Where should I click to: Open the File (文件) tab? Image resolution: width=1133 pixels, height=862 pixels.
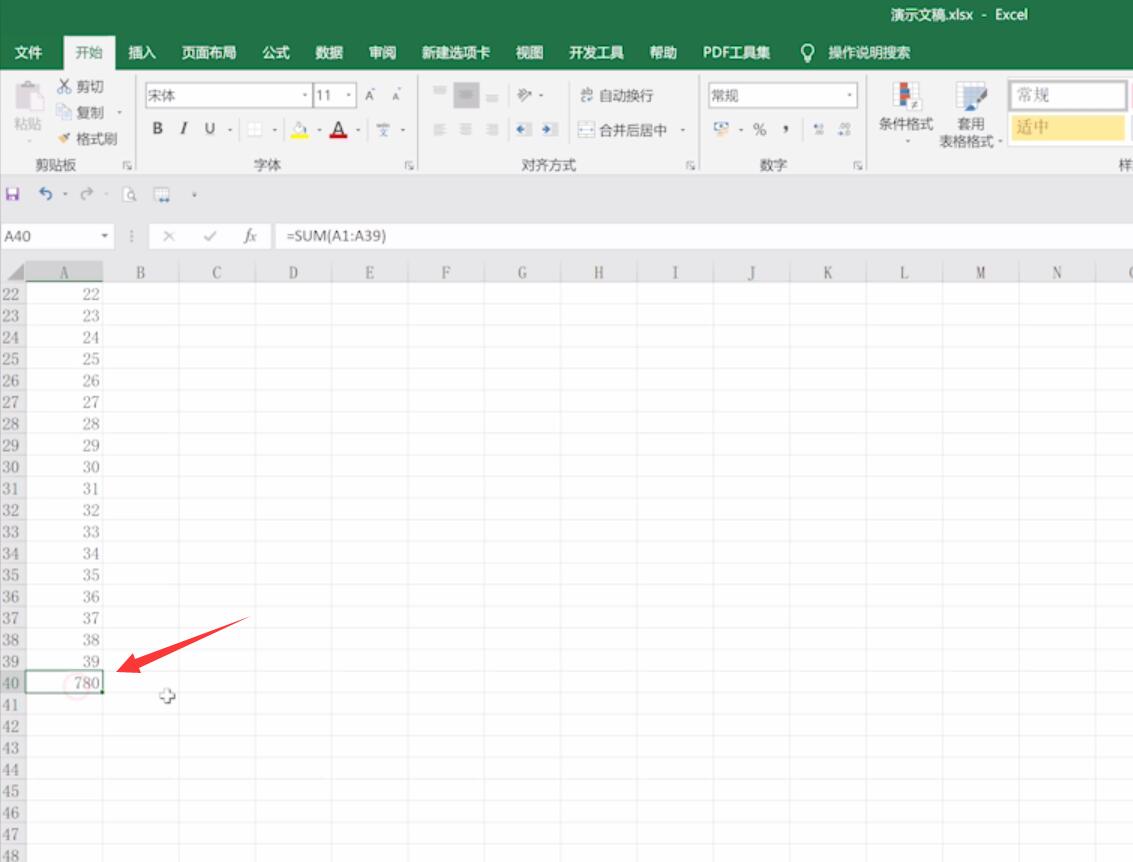[x=28, y=52]
